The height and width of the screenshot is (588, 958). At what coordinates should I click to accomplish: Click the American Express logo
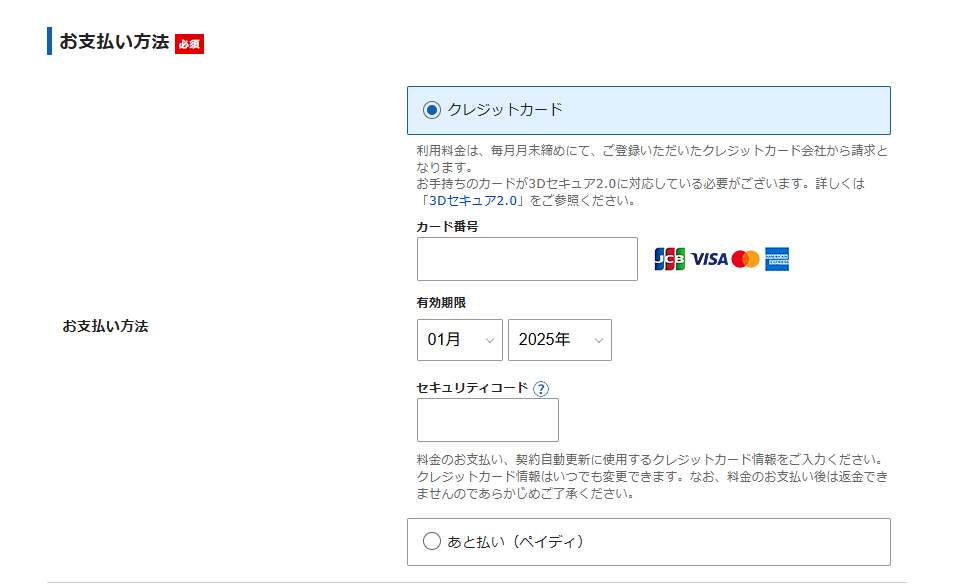pos(777,259)
